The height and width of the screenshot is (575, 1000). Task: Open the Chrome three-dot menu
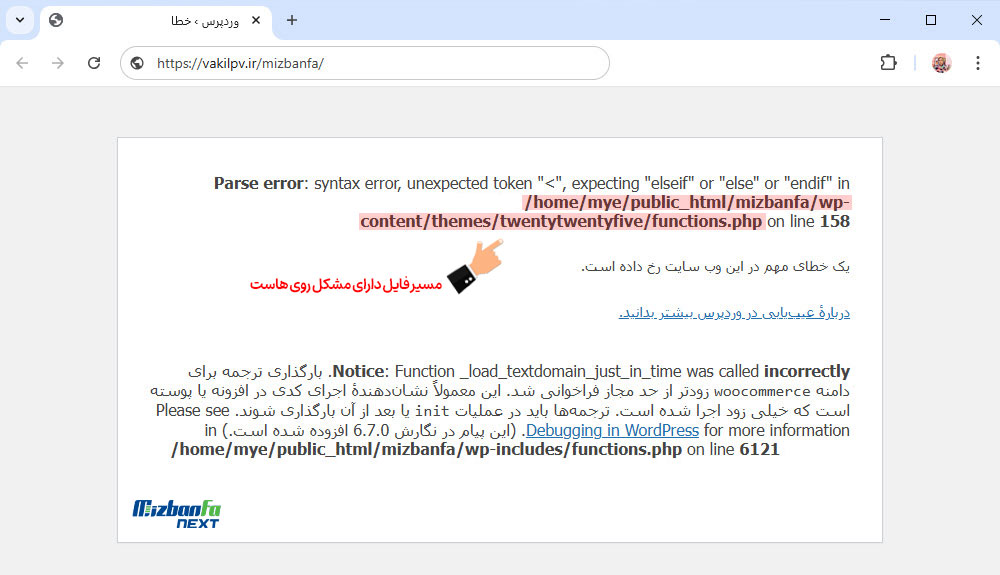tap(978, 63)
